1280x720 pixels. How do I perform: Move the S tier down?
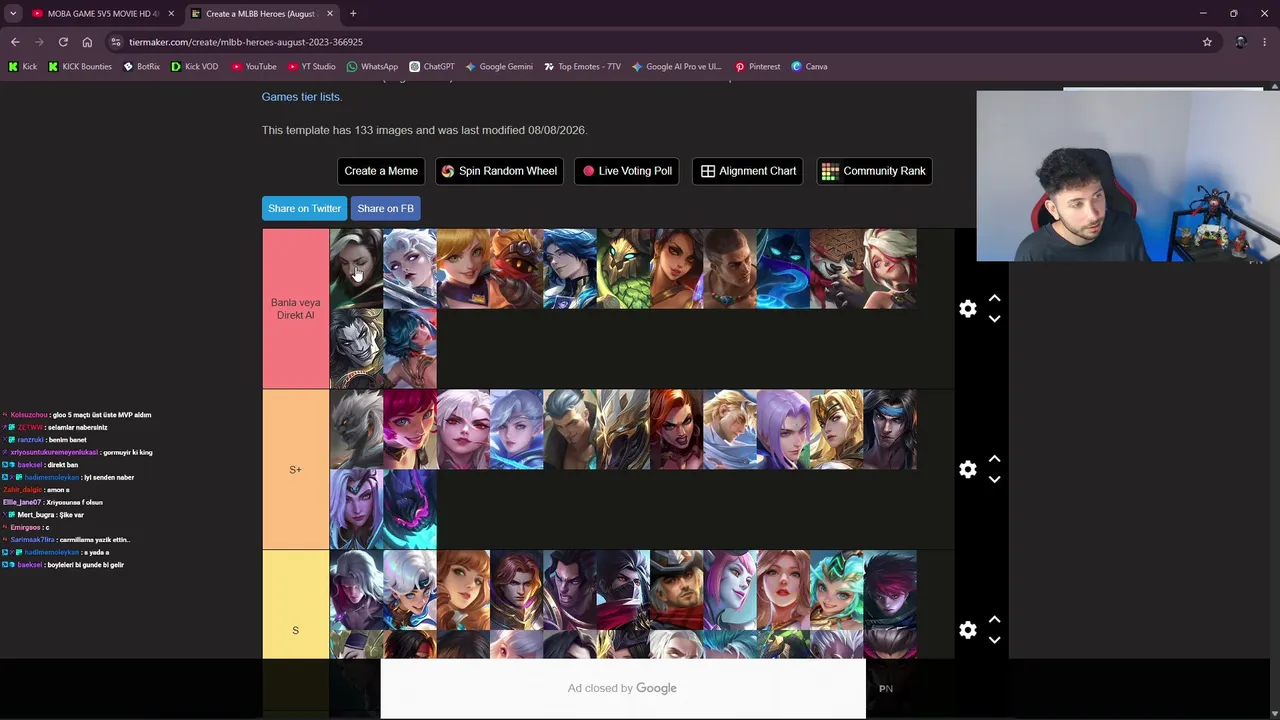(x=994, y=641)
